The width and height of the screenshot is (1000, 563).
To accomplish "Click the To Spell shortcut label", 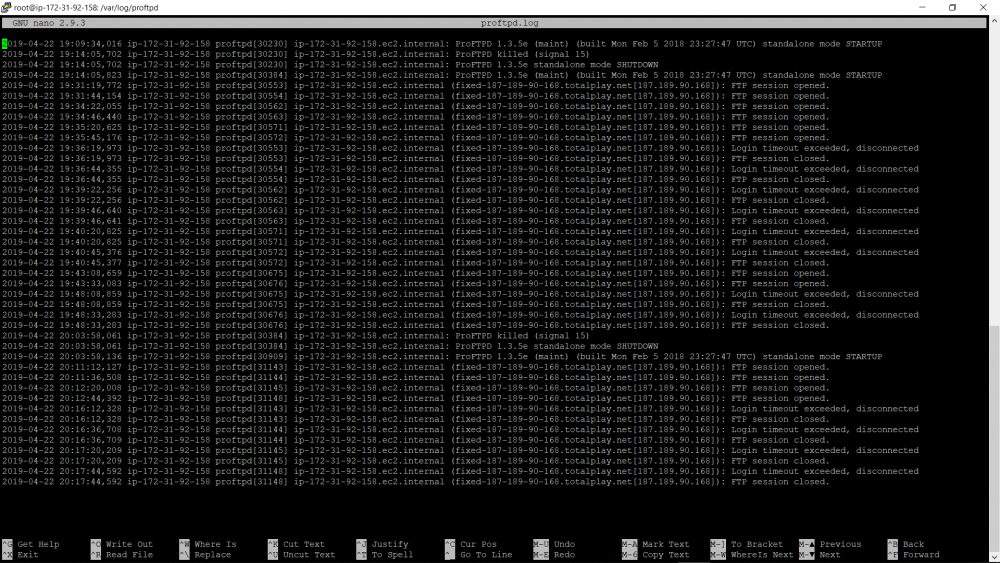I will [x=391, y=554].
